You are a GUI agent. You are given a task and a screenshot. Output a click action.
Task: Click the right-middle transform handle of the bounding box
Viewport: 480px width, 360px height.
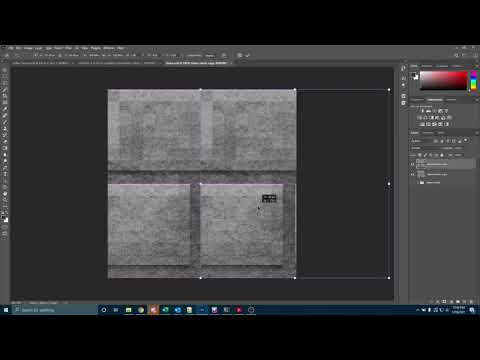[x=389, y=184]
